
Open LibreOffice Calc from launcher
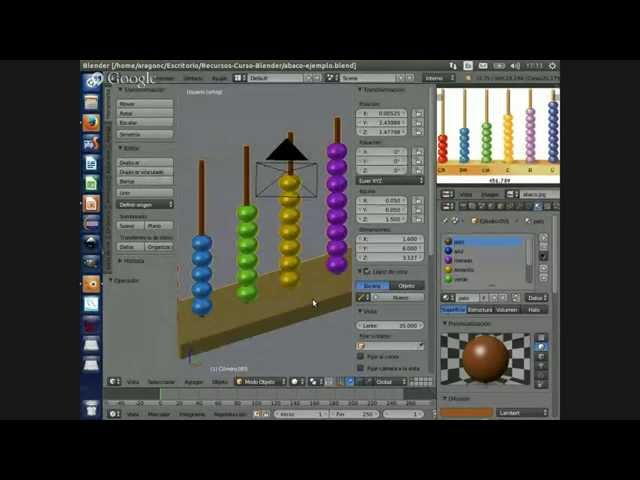point(91,183)
